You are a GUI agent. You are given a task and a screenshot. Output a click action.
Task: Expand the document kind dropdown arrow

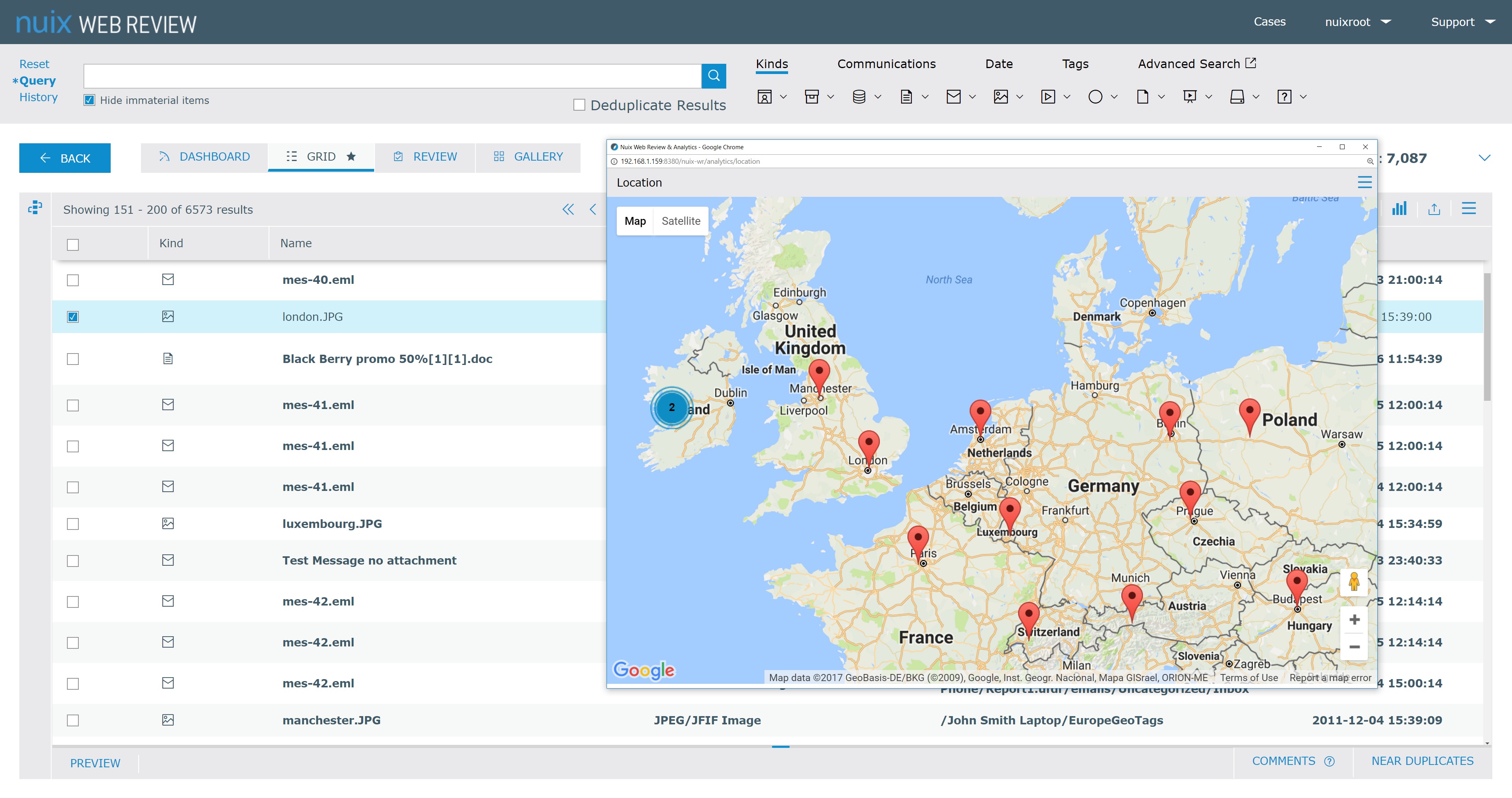(x=925, y=97)
